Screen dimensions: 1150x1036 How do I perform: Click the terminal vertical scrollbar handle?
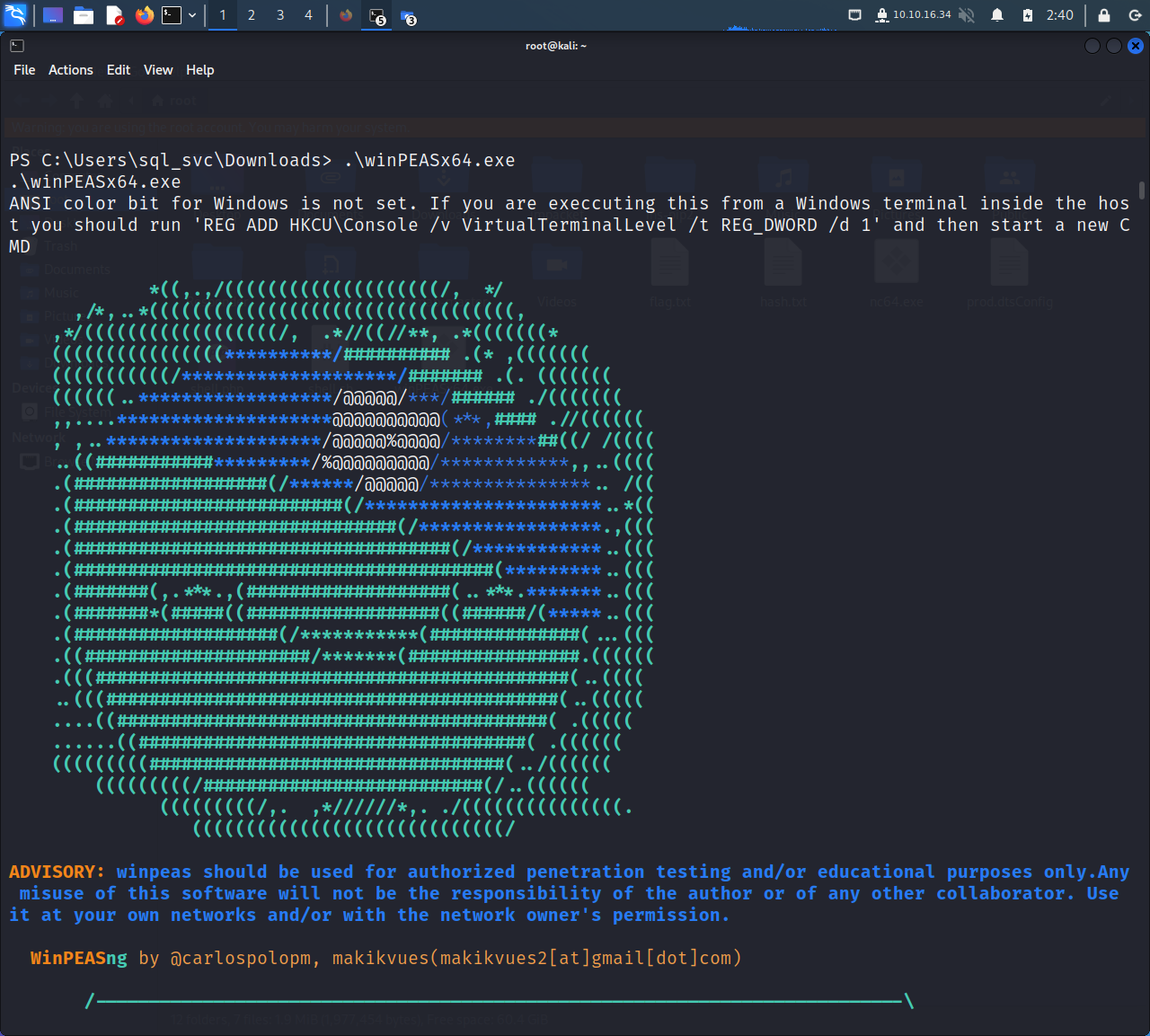pos(1142,190)
